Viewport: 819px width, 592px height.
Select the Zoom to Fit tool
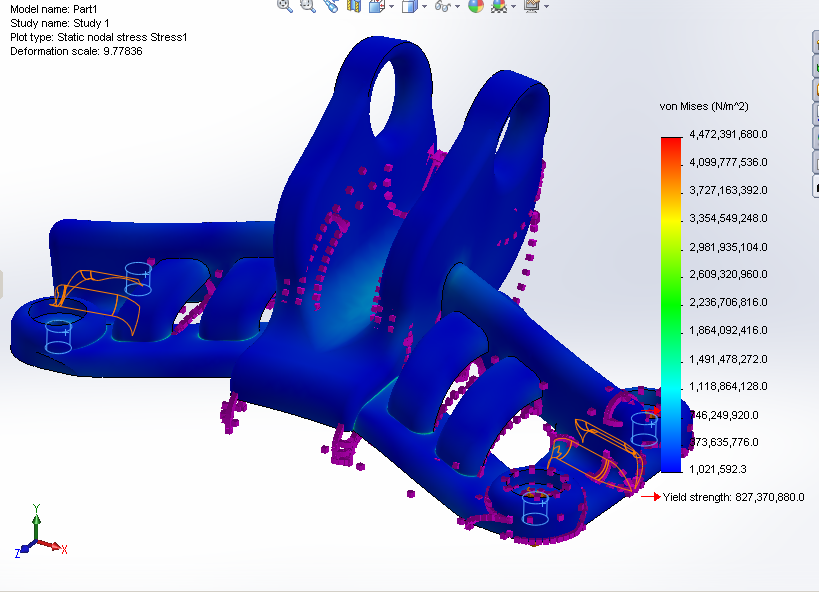tap(283, 8)
